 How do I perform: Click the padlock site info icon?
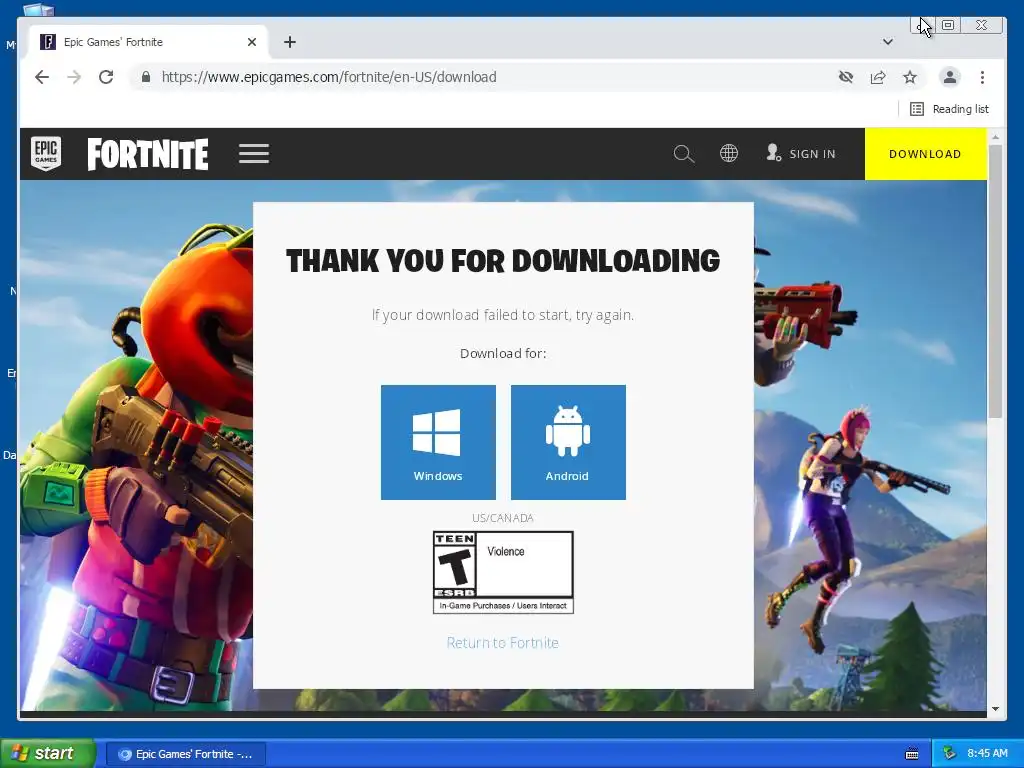coord(146,77)
